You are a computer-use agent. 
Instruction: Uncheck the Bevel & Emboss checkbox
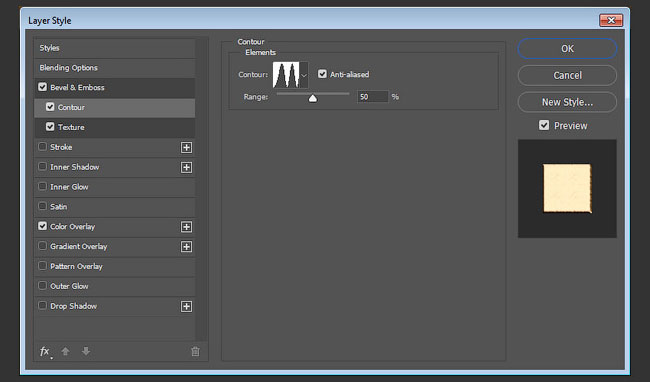[x=42, y=87]
